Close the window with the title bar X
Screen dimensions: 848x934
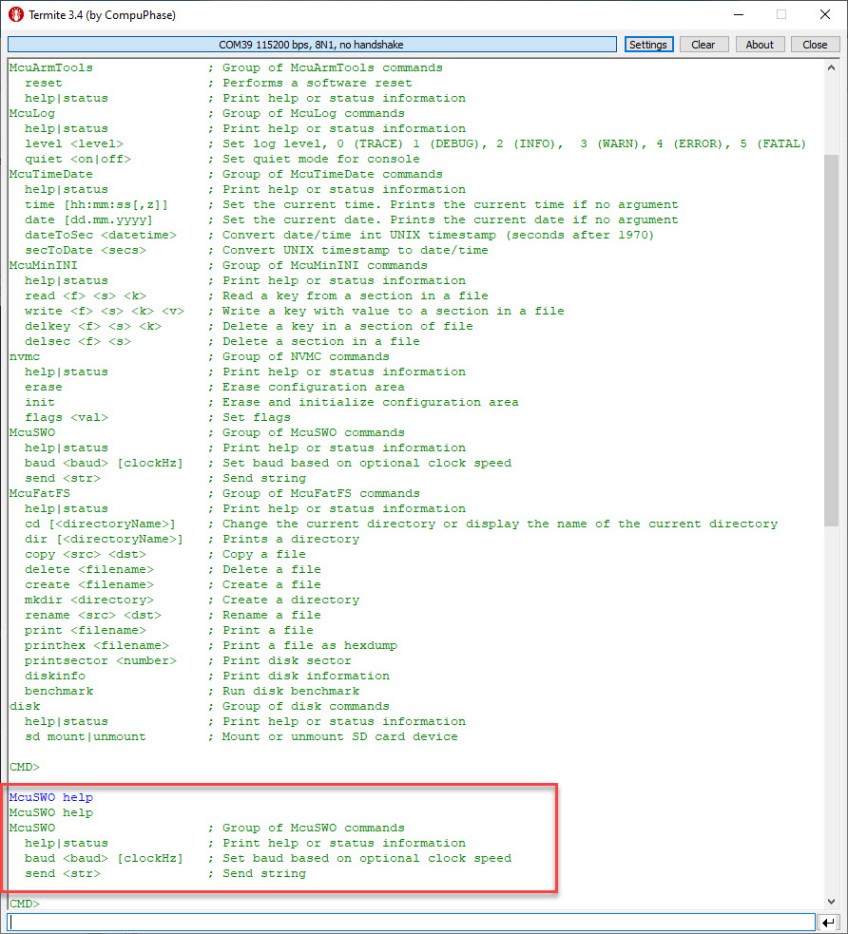click(824, 15)
